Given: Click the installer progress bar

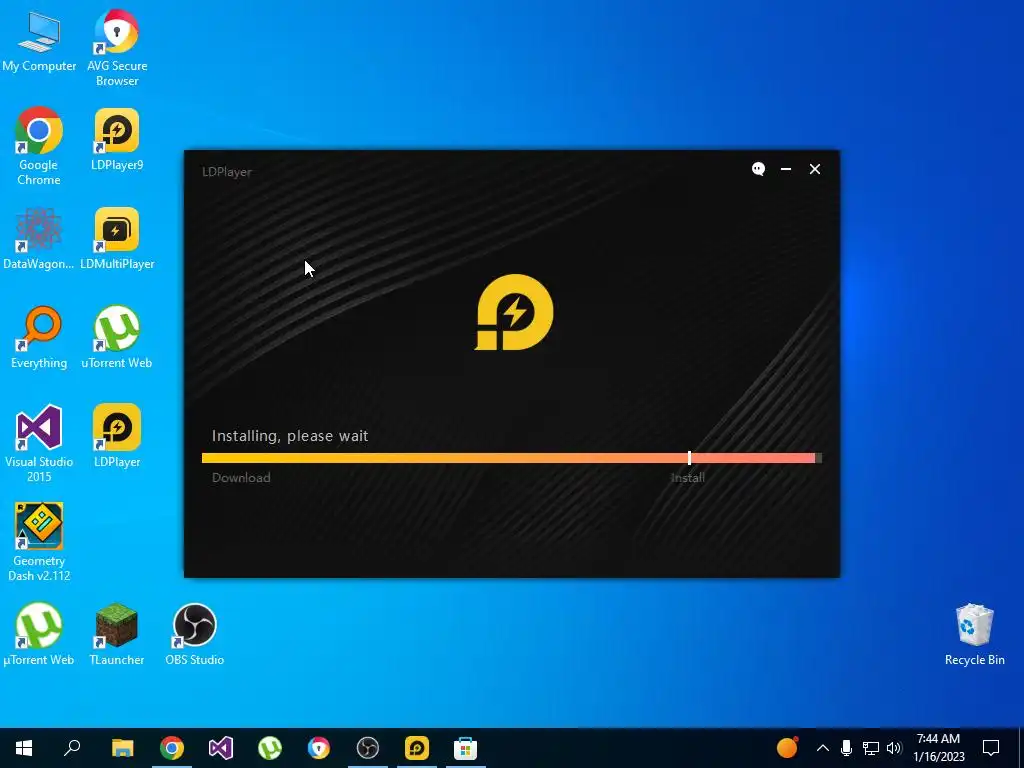Looking at the screenshot, I should coord(511,458).
